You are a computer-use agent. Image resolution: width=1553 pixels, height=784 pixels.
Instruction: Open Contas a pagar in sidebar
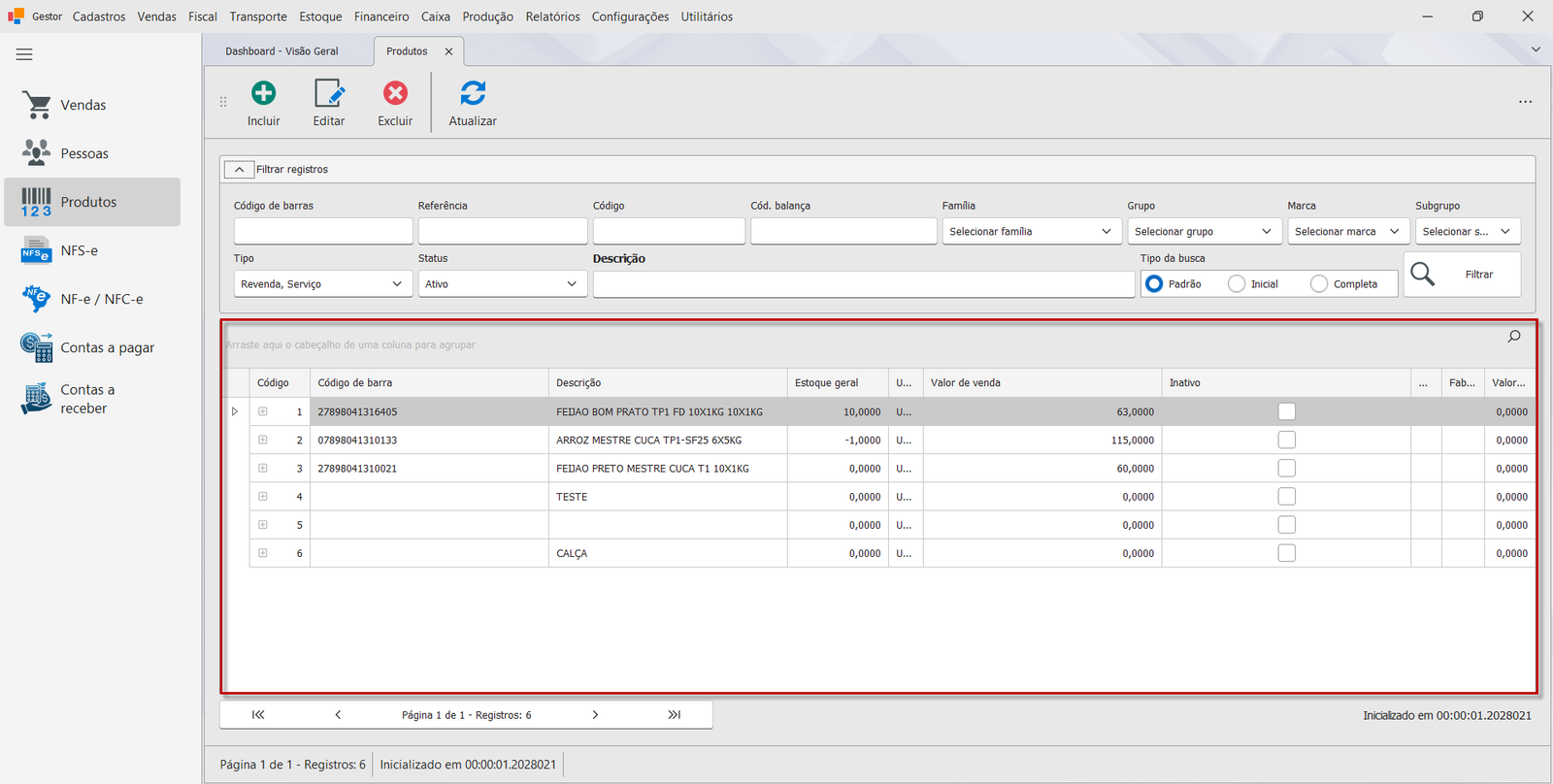coord(92,347)
